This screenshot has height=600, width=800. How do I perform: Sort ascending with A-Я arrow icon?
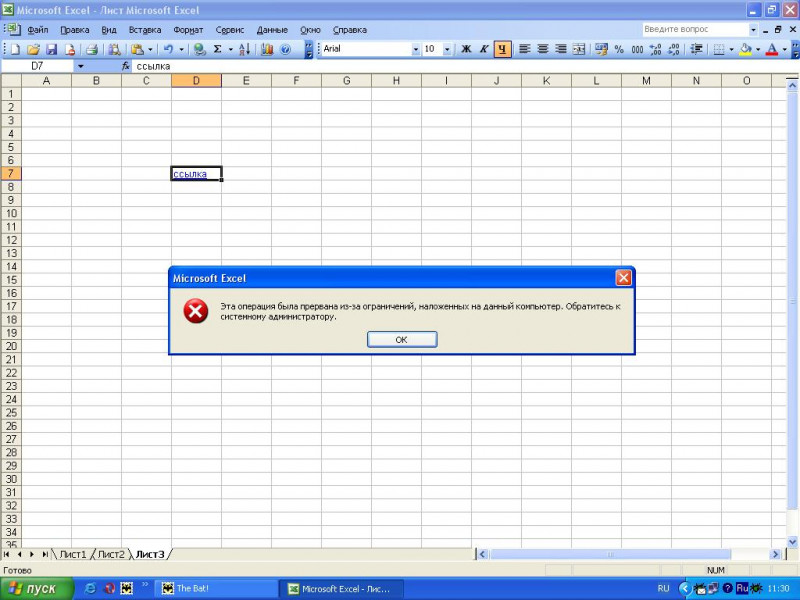[x=244, y=49]
